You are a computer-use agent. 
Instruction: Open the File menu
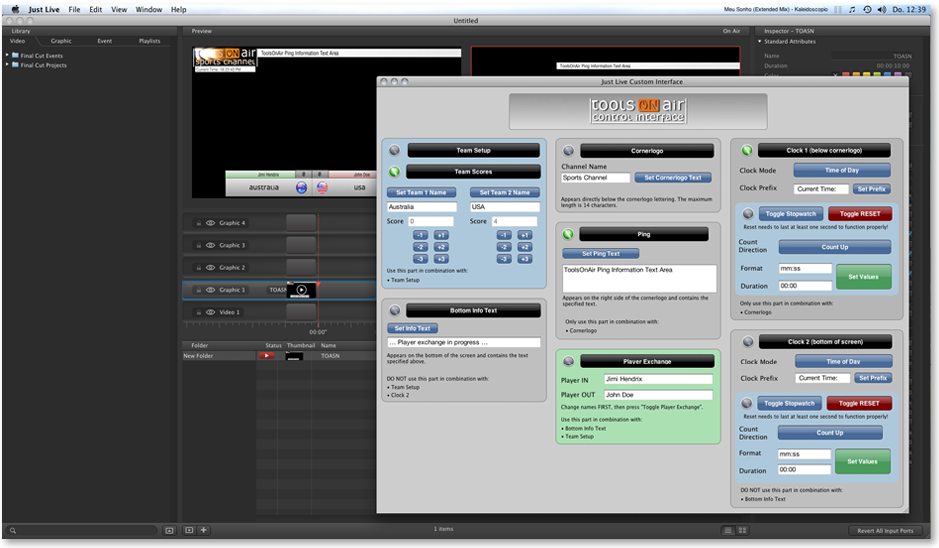coord(74,10)
